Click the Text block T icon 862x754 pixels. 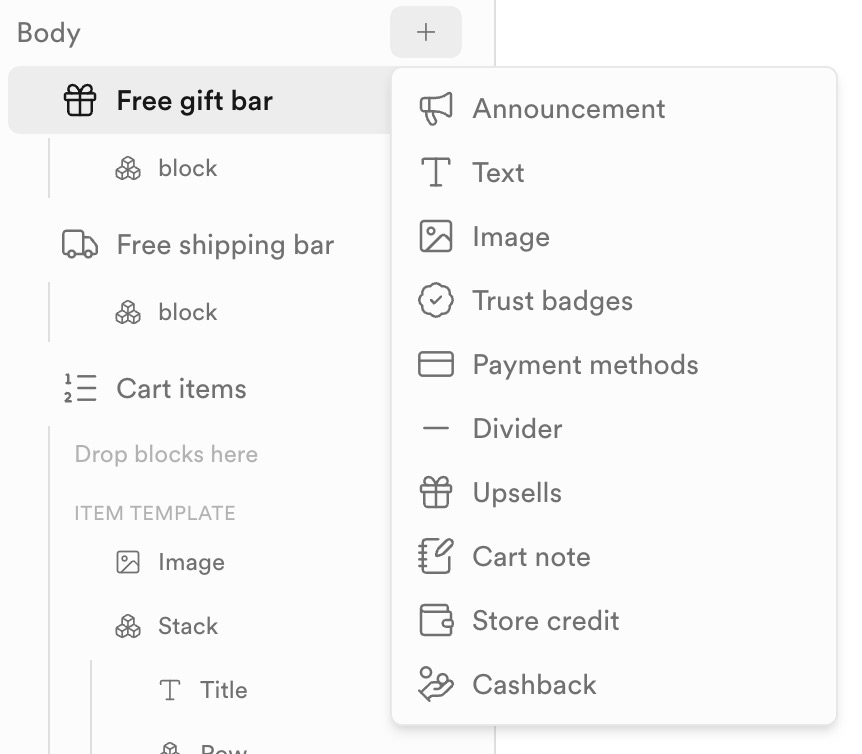(435, 172)
